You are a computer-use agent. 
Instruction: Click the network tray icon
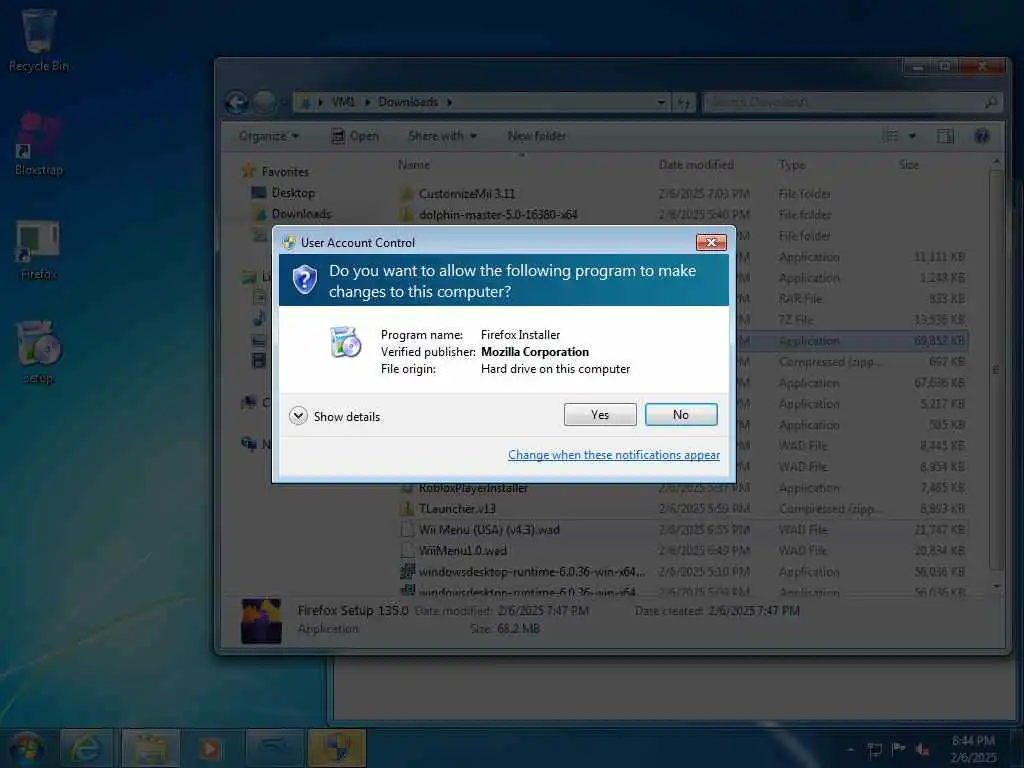(x=874, y=750)
